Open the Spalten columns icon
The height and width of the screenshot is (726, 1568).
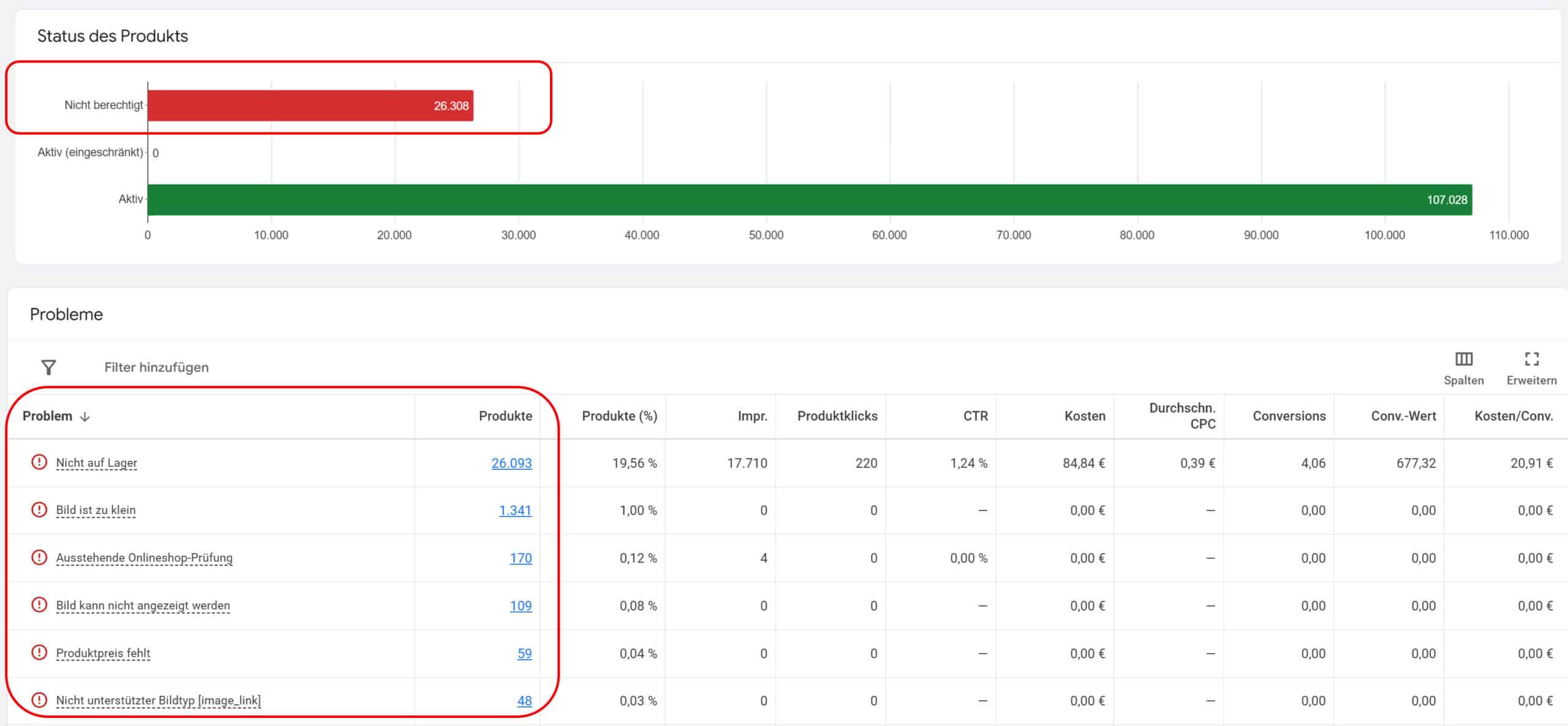pyautogui.click(x=1464, y=359)
